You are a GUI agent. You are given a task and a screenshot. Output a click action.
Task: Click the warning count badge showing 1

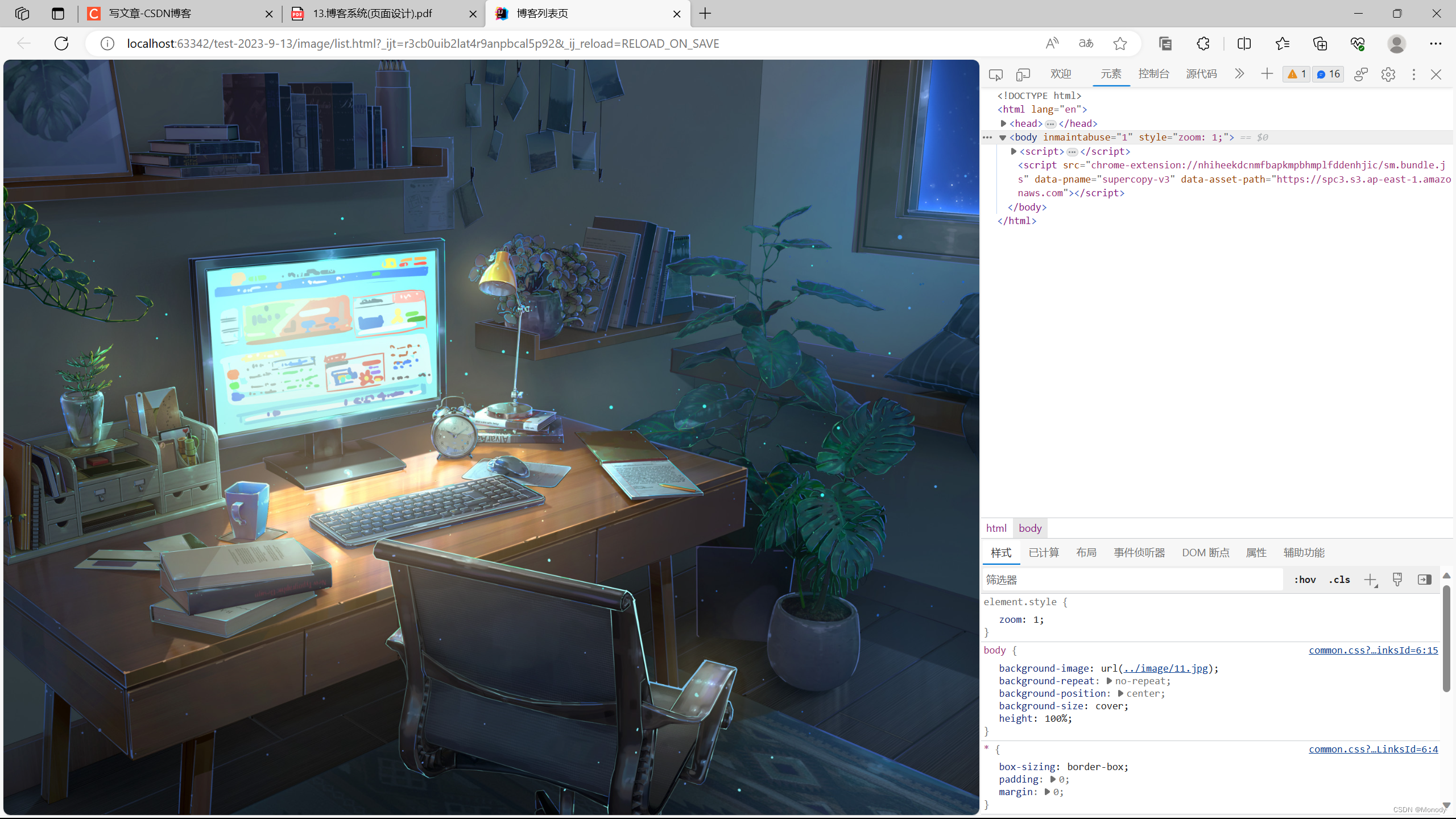tap(1296, 74)
